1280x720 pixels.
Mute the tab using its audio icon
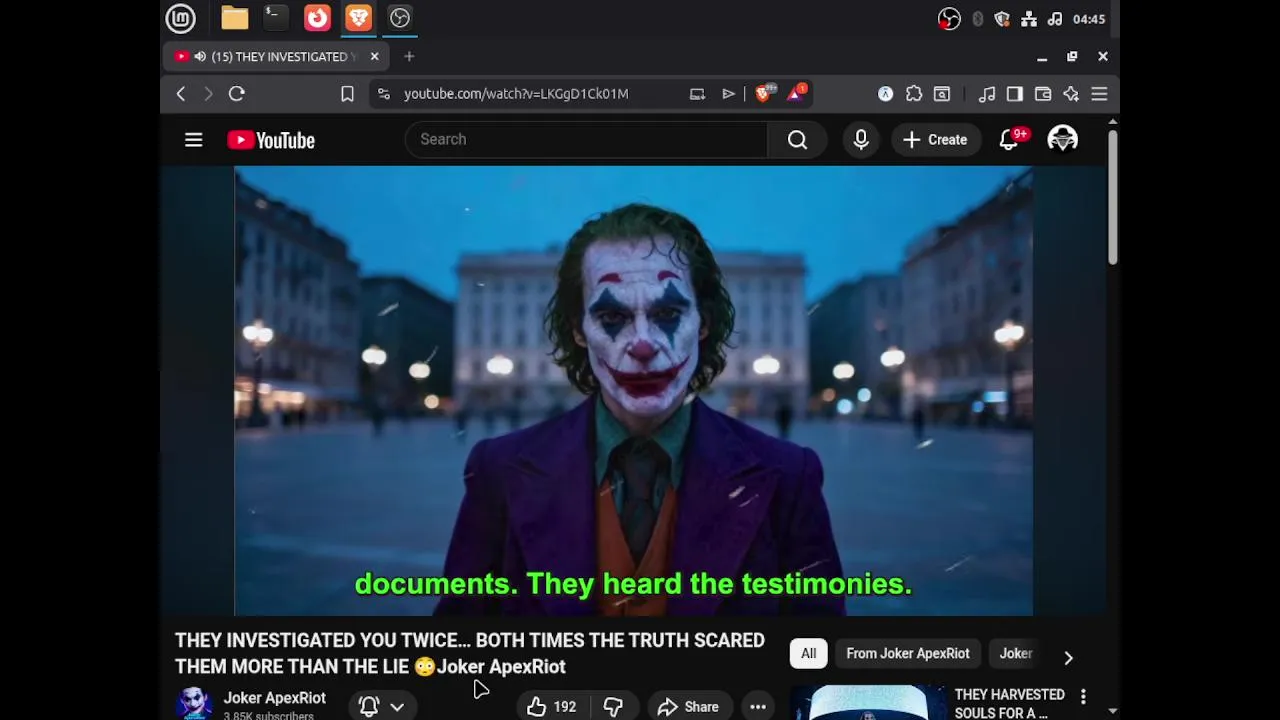click(x=200, y=57)
